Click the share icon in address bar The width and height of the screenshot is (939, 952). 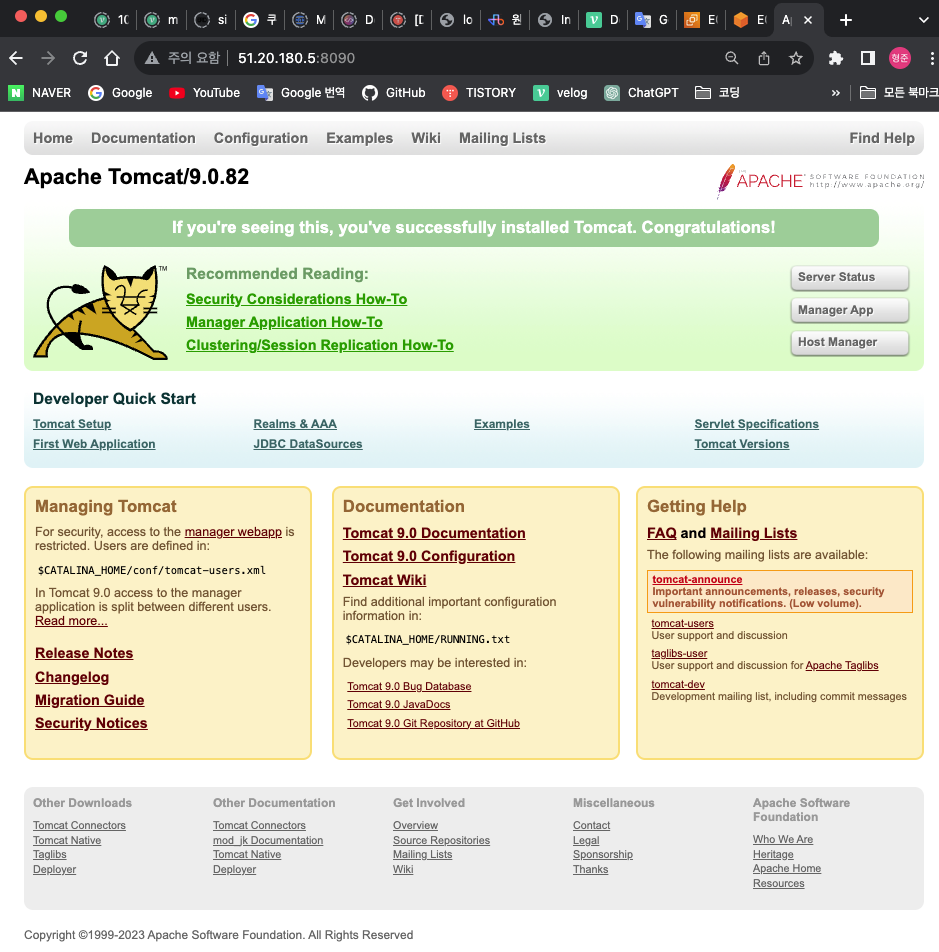(764, 58)
